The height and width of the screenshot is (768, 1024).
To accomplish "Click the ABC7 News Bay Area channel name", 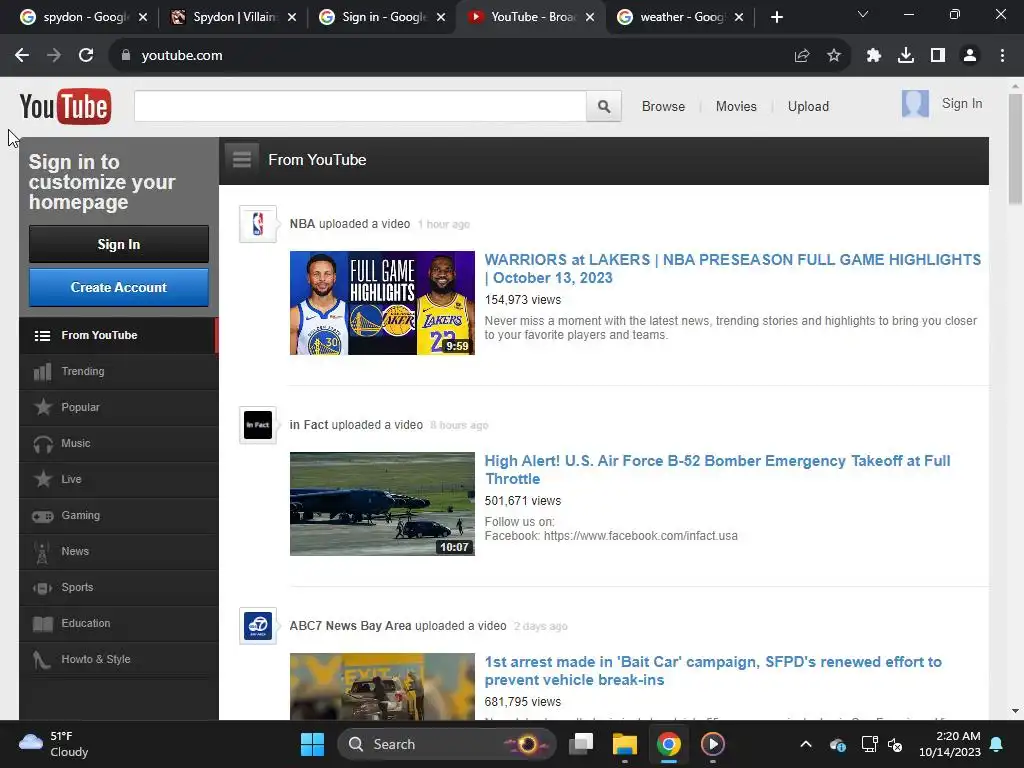I will 351,626.
